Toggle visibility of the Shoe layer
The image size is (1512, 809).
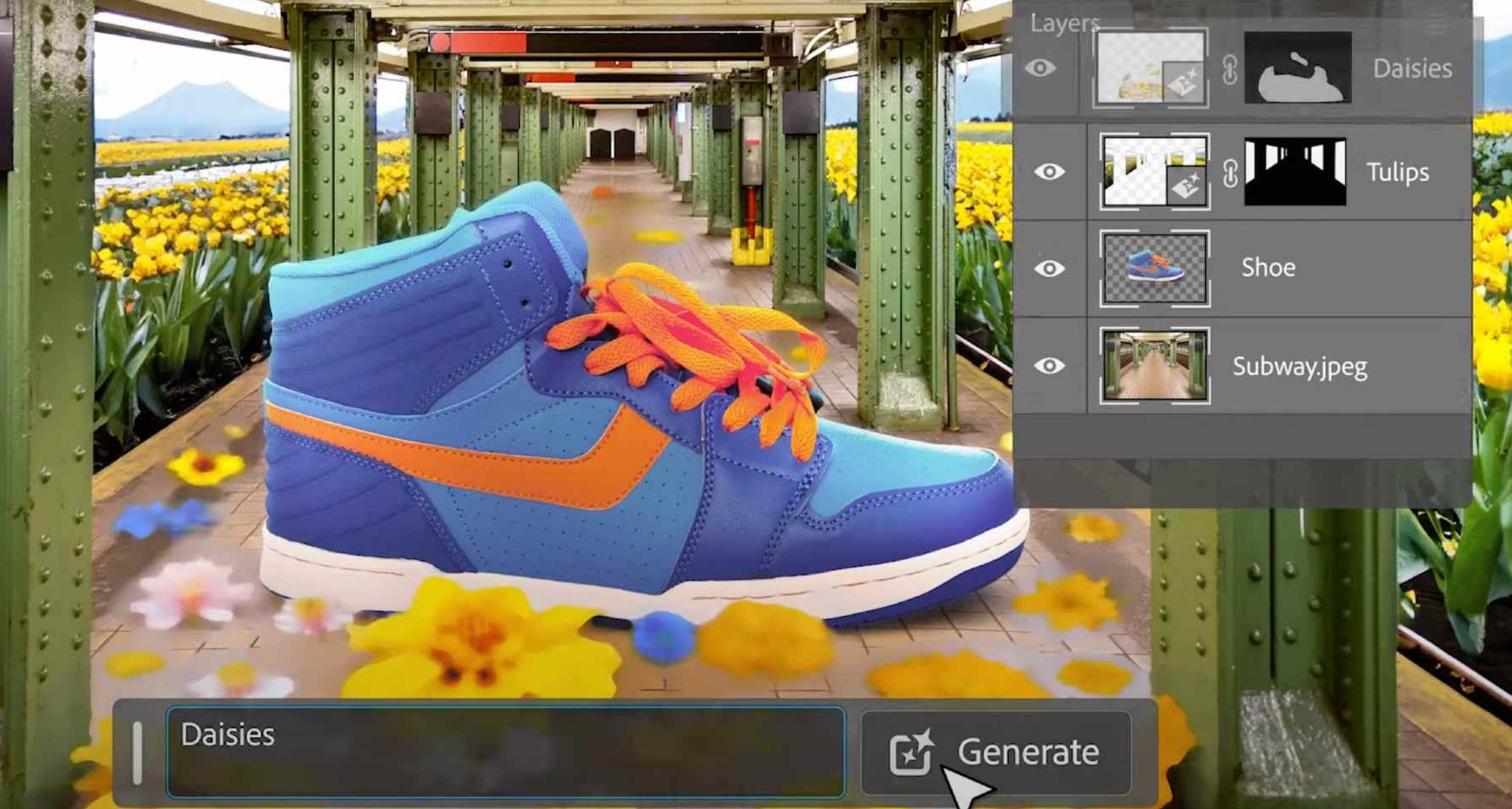click(1049, 269)
